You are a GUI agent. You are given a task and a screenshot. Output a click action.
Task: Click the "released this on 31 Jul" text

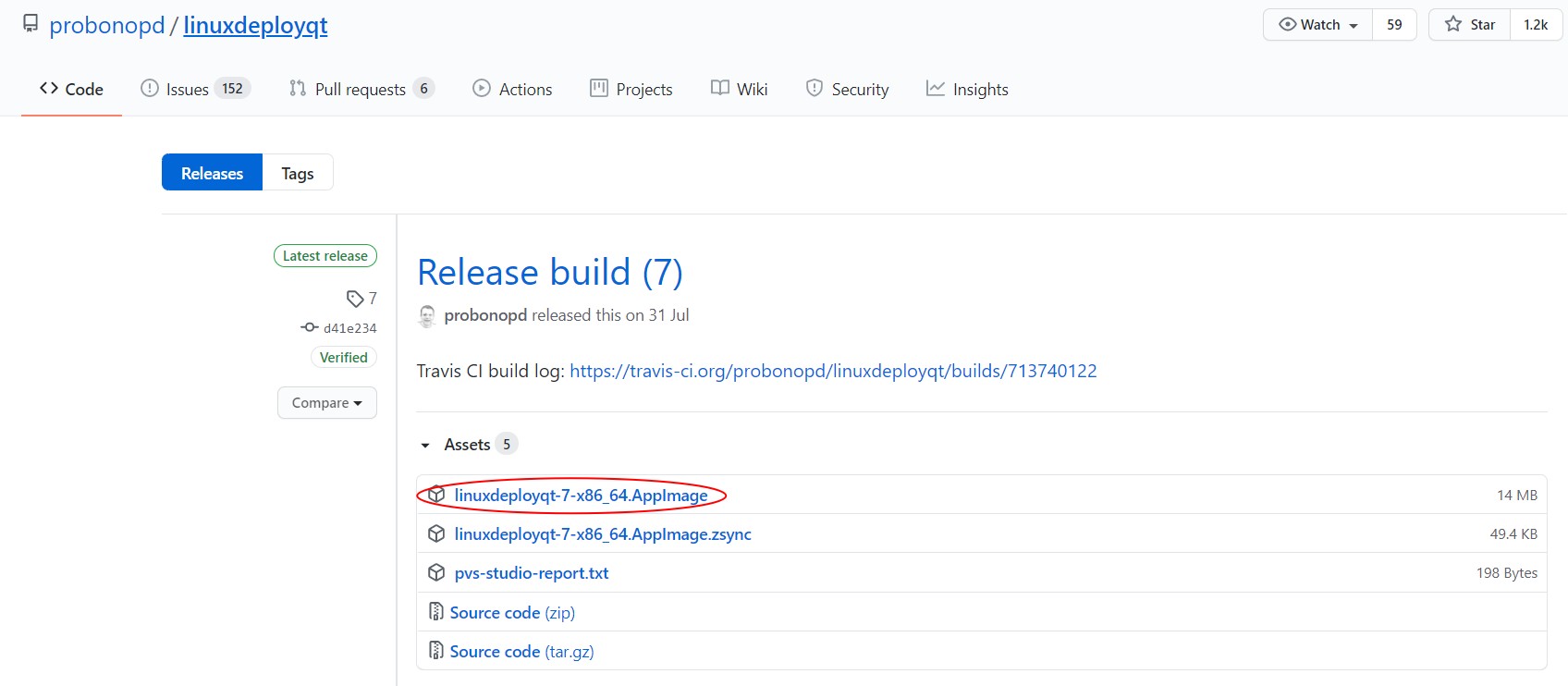pos(610,315)
